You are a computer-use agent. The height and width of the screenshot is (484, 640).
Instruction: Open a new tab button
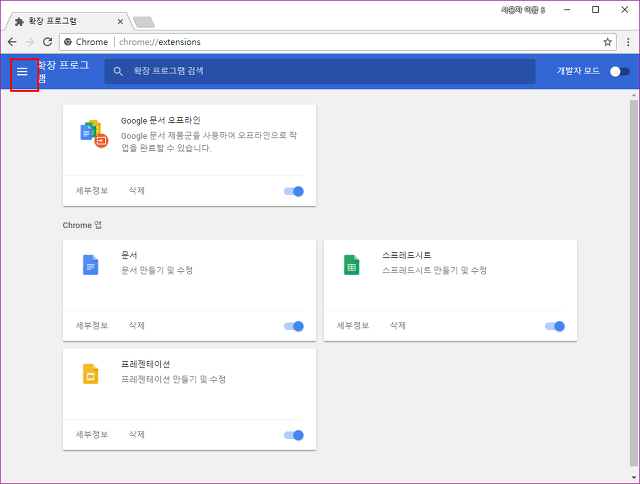pyautogui.click(x=144, y=22)
